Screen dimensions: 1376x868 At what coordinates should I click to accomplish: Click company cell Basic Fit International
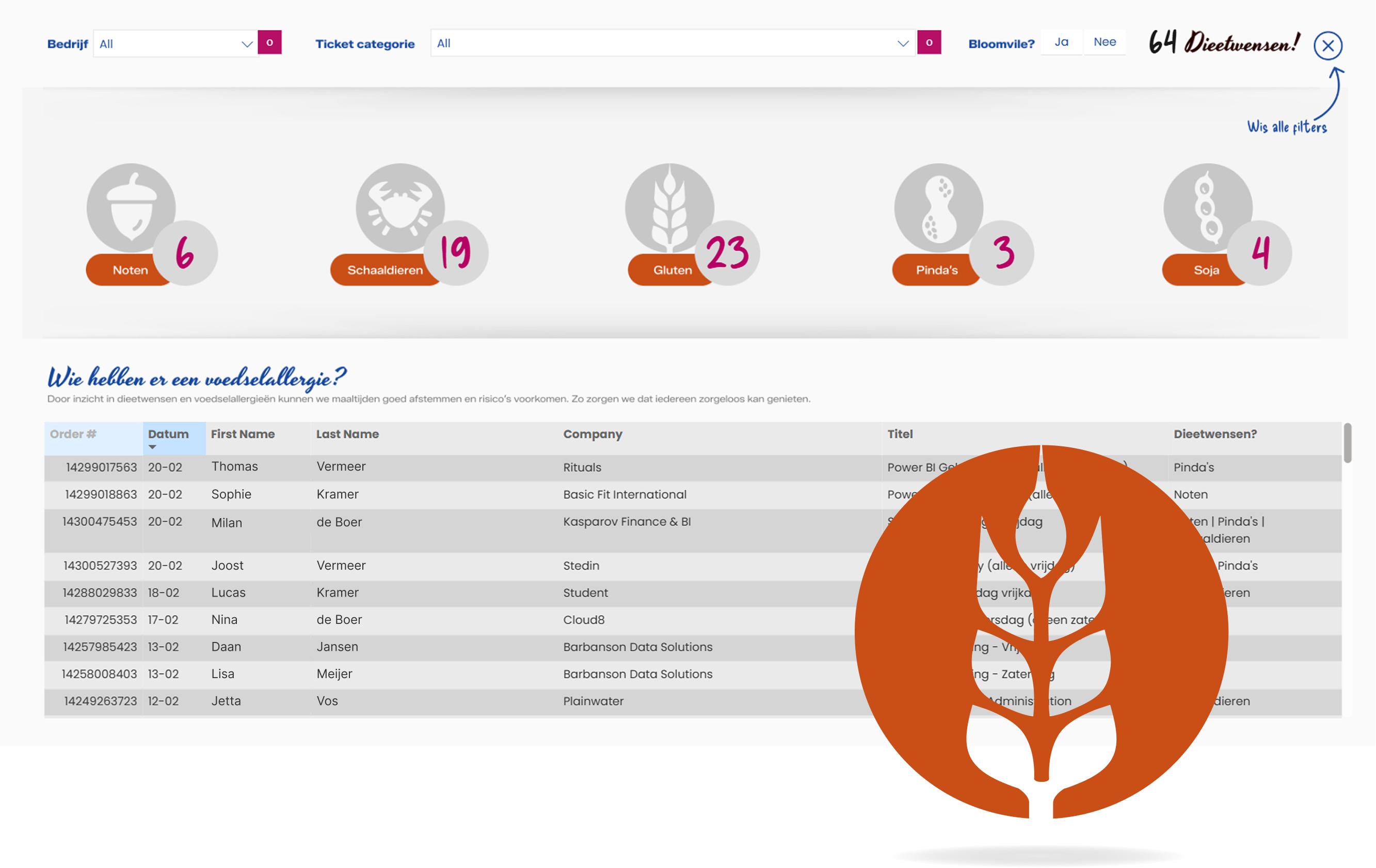(625, 494)
